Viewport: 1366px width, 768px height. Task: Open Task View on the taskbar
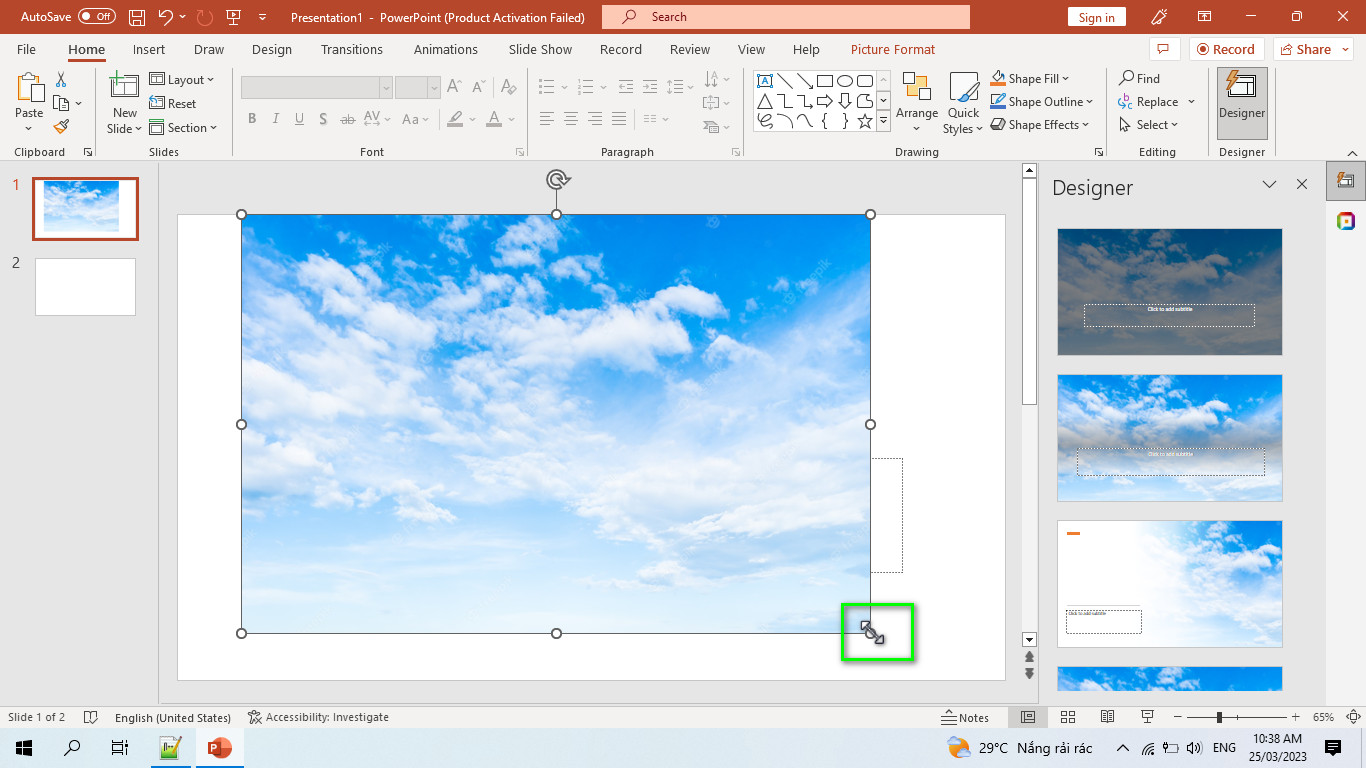[x=120, y=747]
